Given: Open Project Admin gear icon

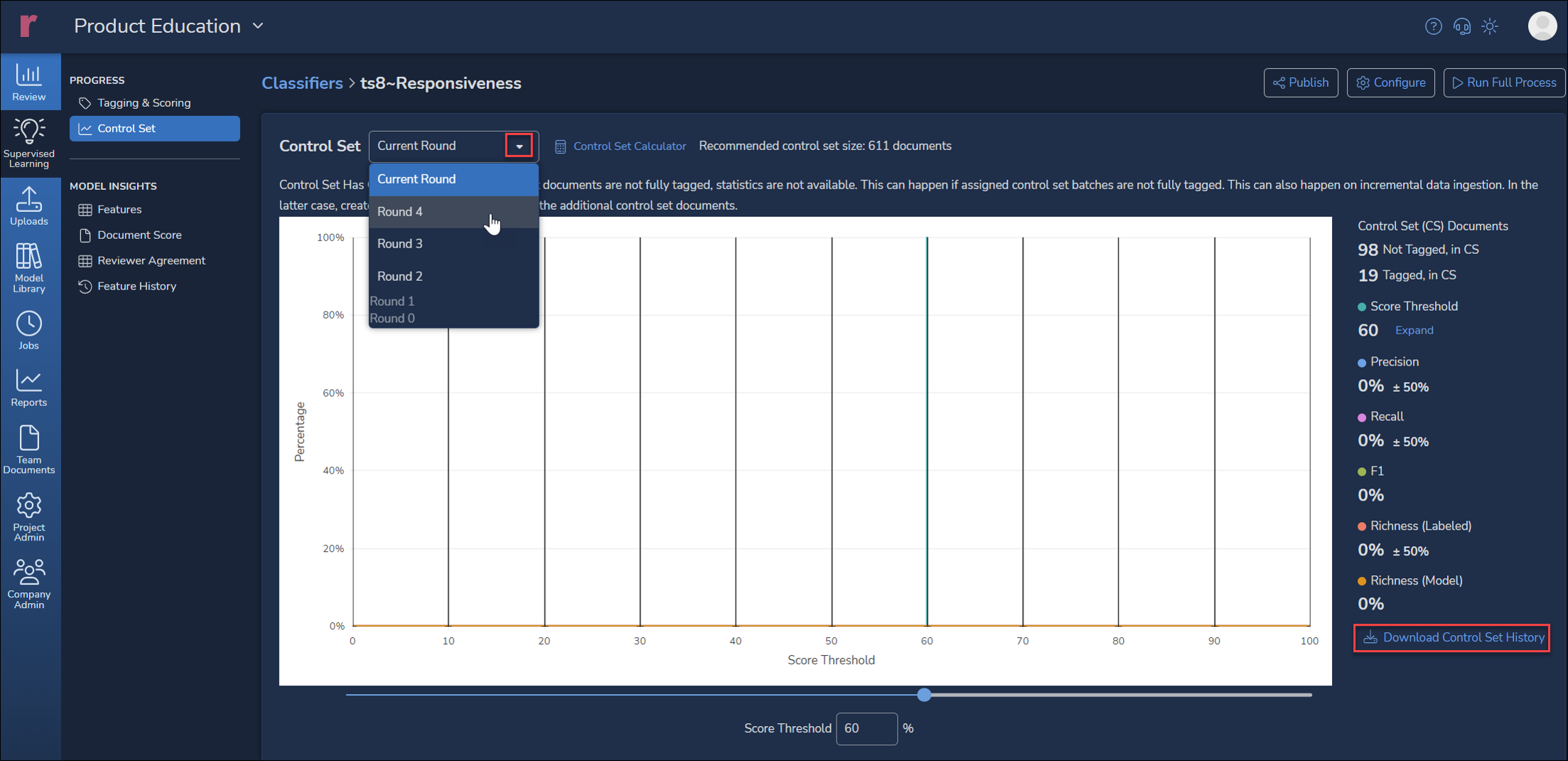Looking at the screenshot, I should point(29,516).
